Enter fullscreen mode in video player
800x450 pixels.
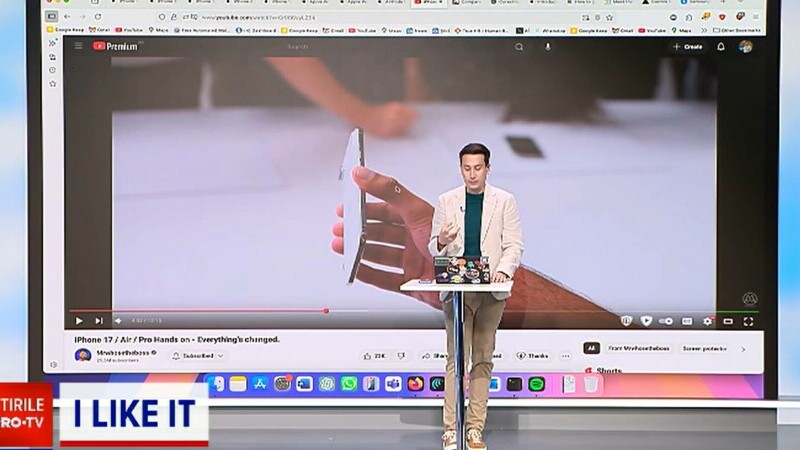click(747, 321)
